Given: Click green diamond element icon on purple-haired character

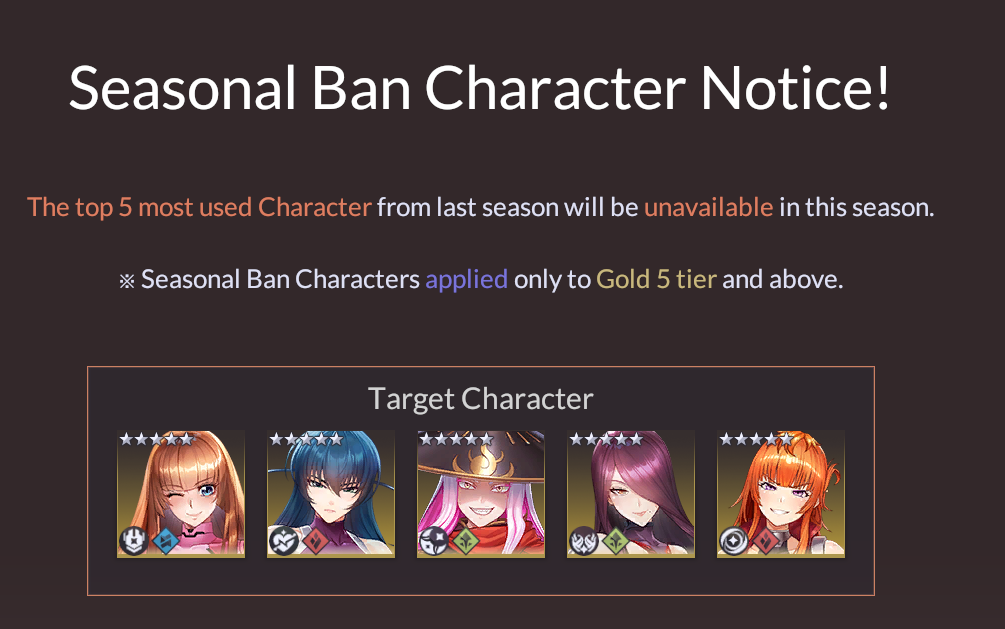Looking at the screenshot, I should point(615,541).
